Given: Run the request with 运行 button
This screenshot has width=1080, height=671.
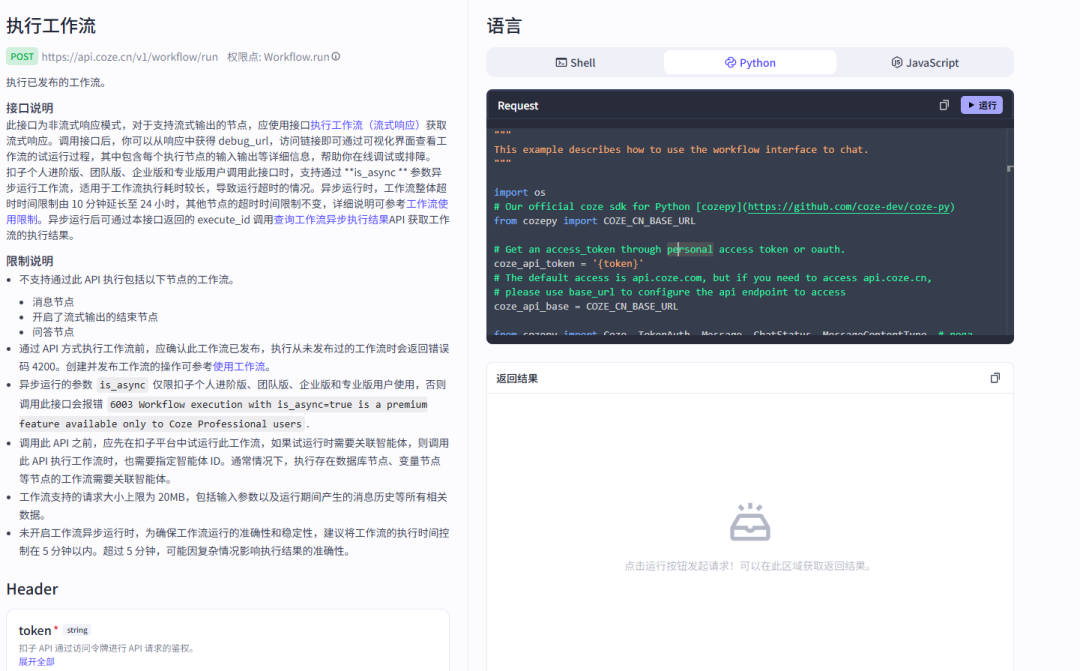Looking at the screenshot, I should (982, 105).
